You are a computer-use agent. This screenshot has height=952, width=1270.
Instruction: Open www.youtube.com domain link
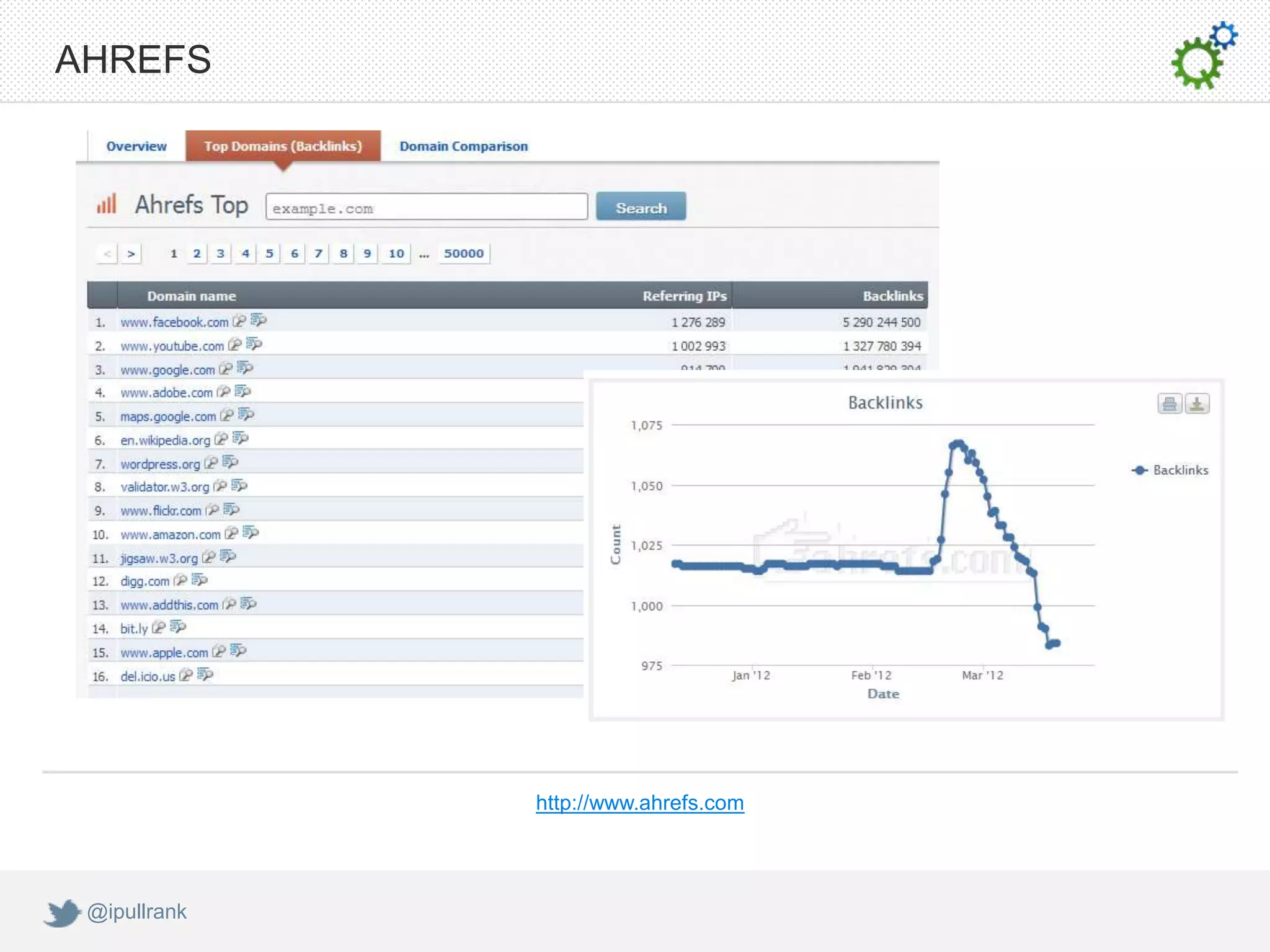click(x=172, y=346)
